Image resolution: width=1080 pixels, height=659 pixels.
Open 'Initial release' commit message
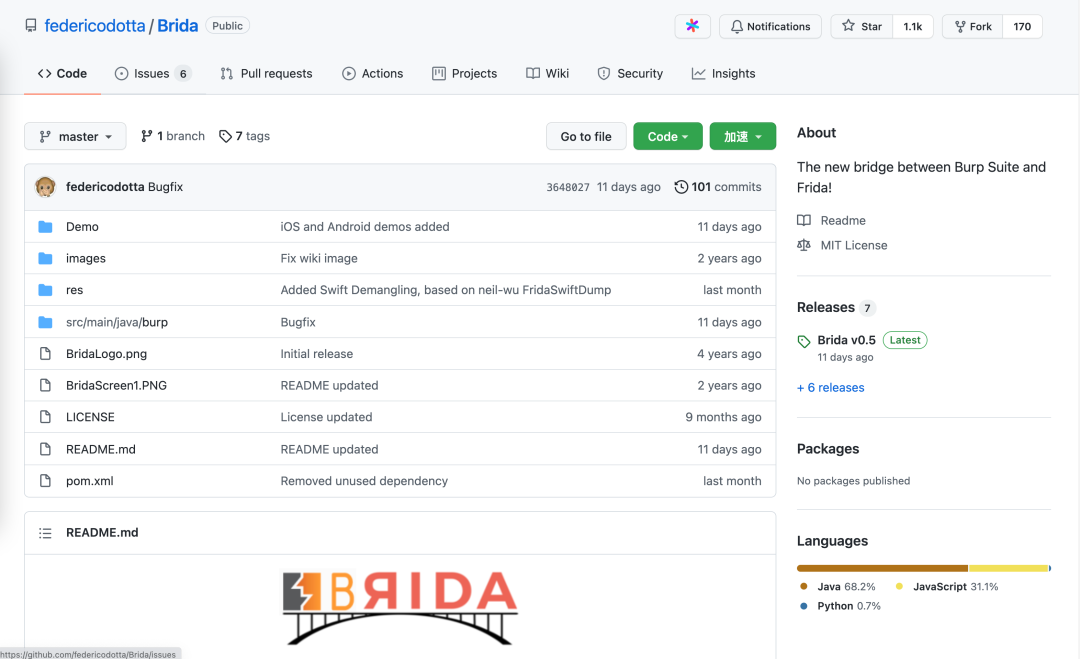316,354
